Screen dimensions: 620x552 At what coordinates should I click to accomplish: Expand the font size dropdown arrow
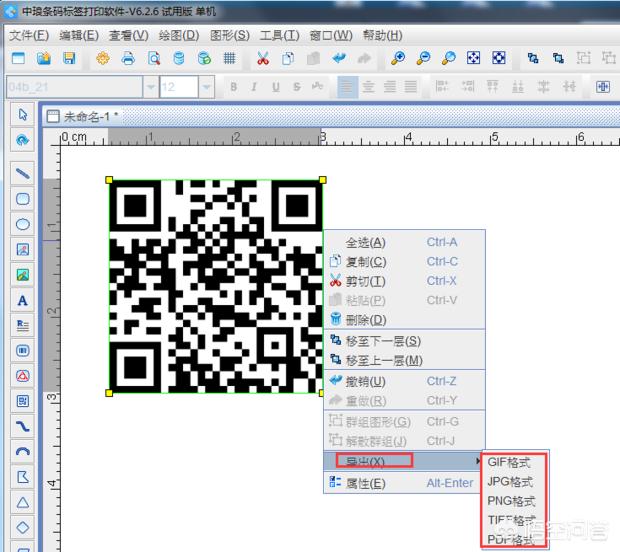(x=206, y=87)
